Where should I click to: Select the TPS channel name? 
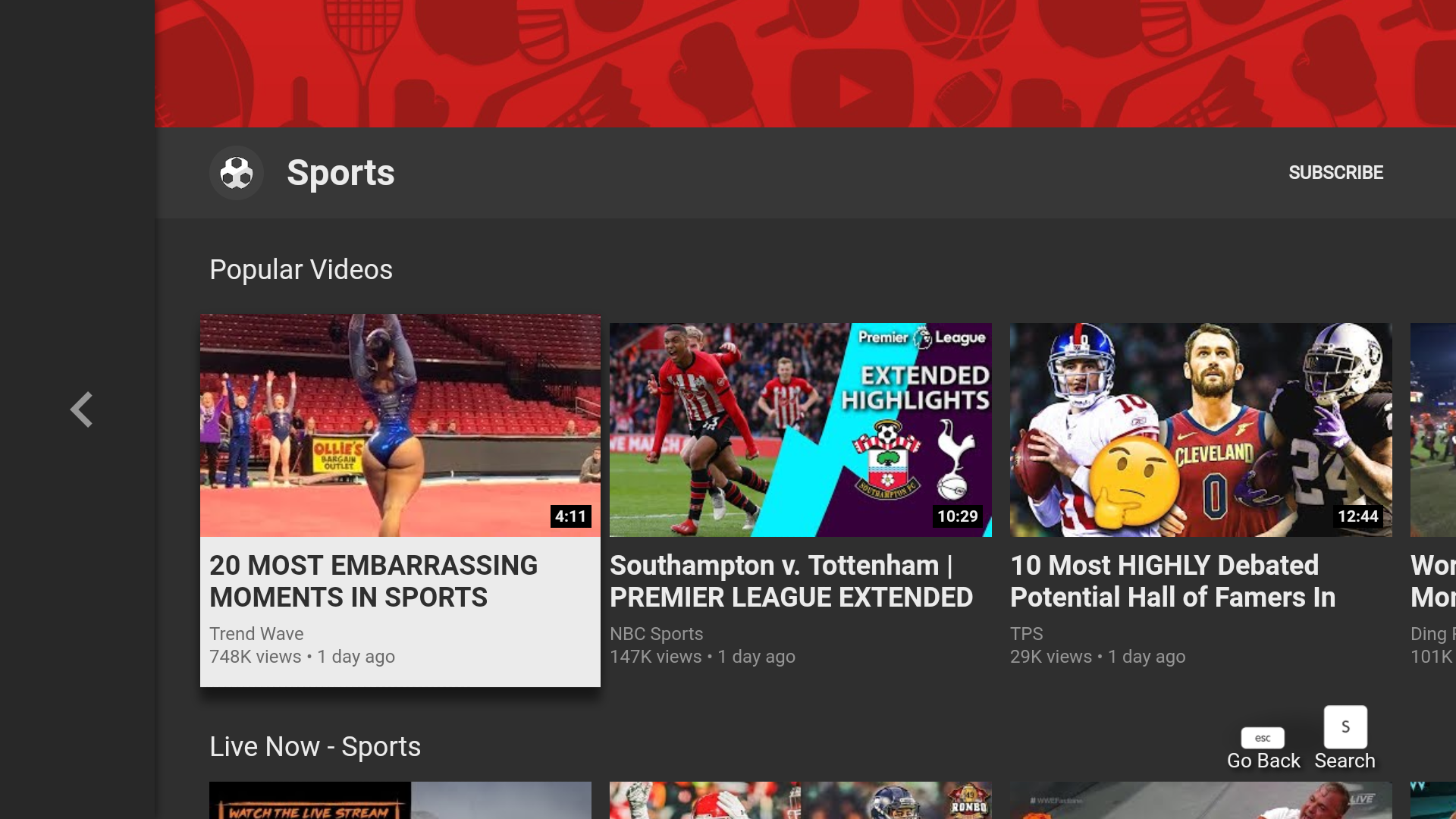coord(1027,634)
